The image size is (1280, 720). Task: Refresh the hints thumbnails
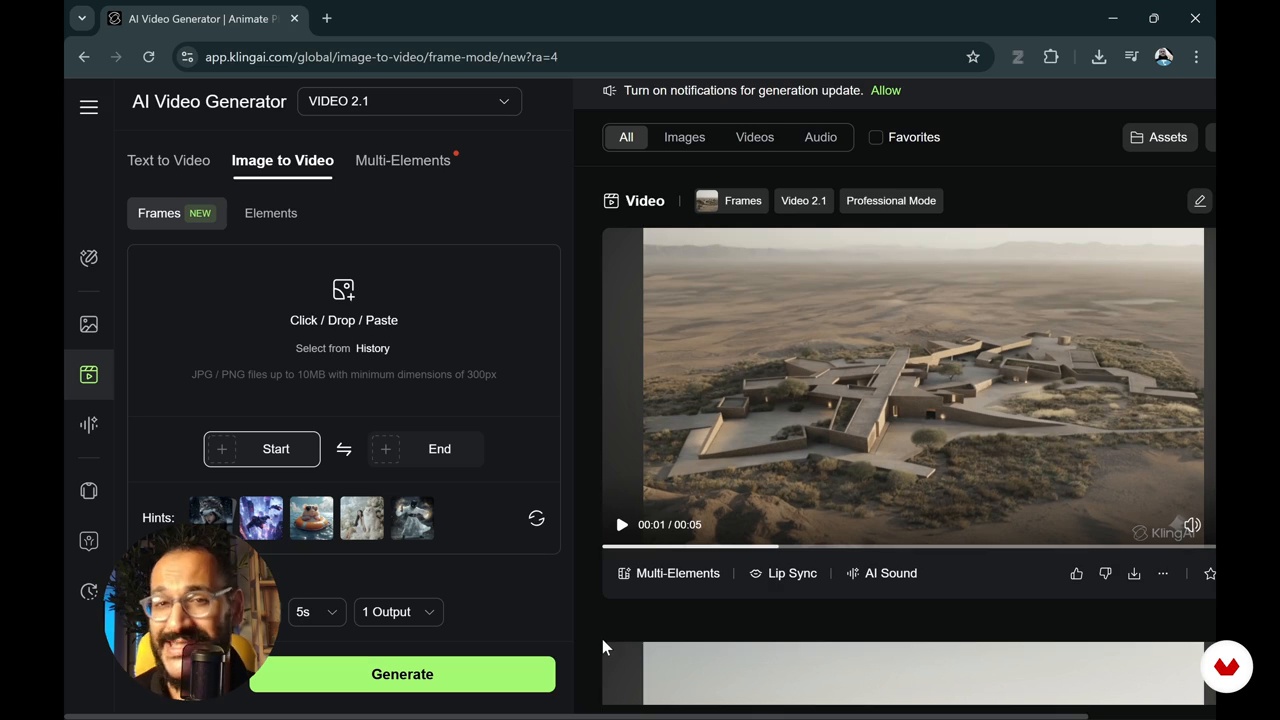tap(536, 518)
